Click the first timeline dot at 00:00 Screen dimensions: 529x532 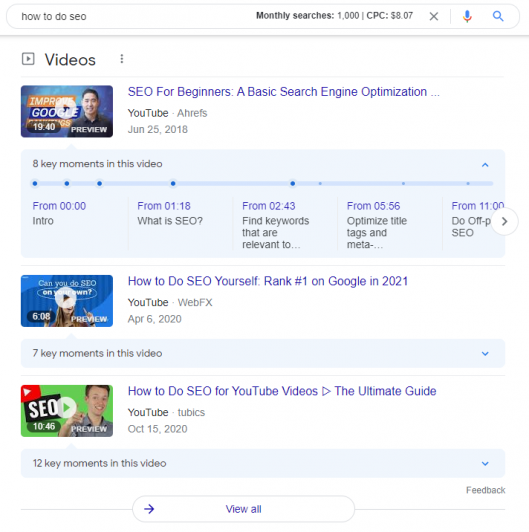[35, 184]
